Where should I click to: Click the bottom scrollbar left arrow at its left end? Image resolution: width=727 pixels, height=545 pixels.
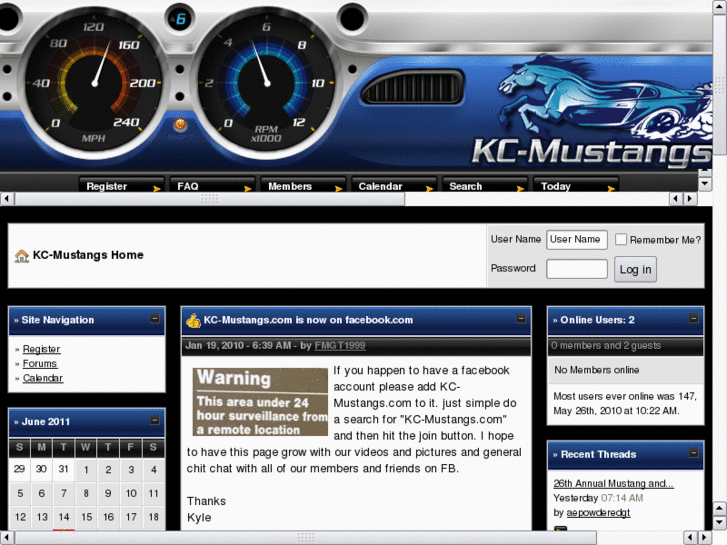pyautogui.click(x=6, y=538)
